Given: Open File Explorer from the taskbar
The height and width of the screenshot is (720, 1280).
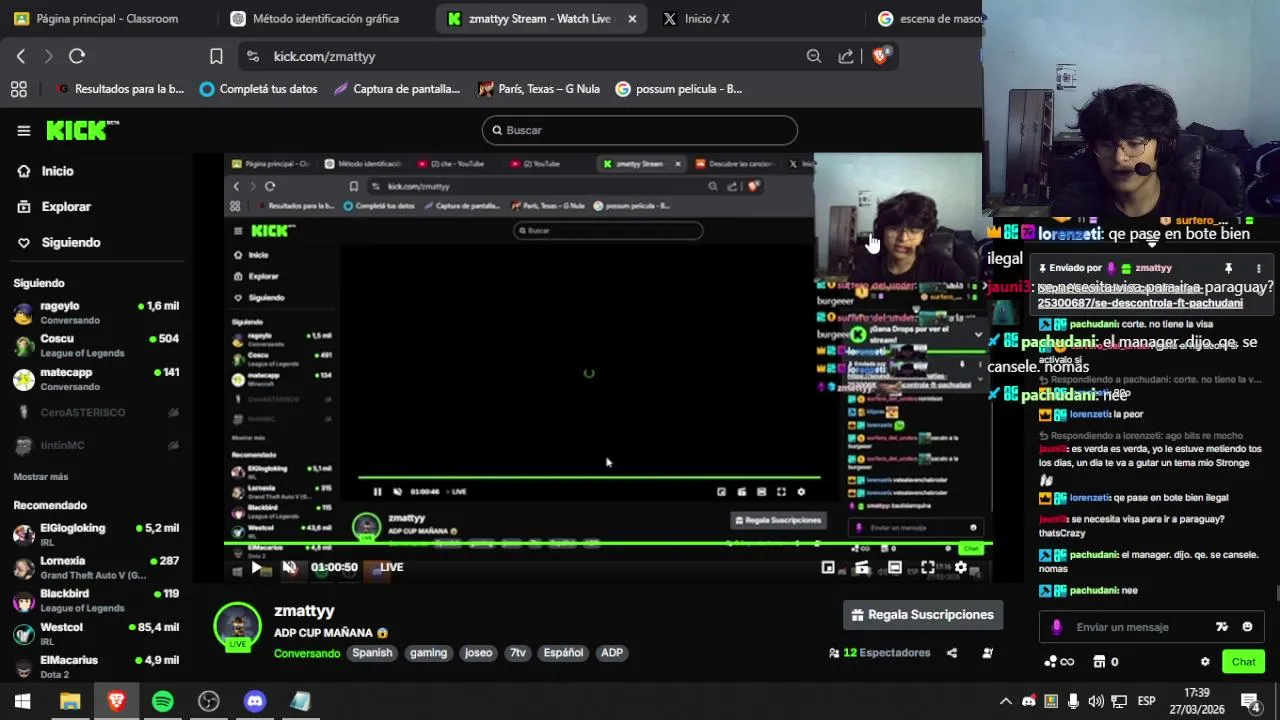Looking at the screenshot, I should click(x=70, y=701).
